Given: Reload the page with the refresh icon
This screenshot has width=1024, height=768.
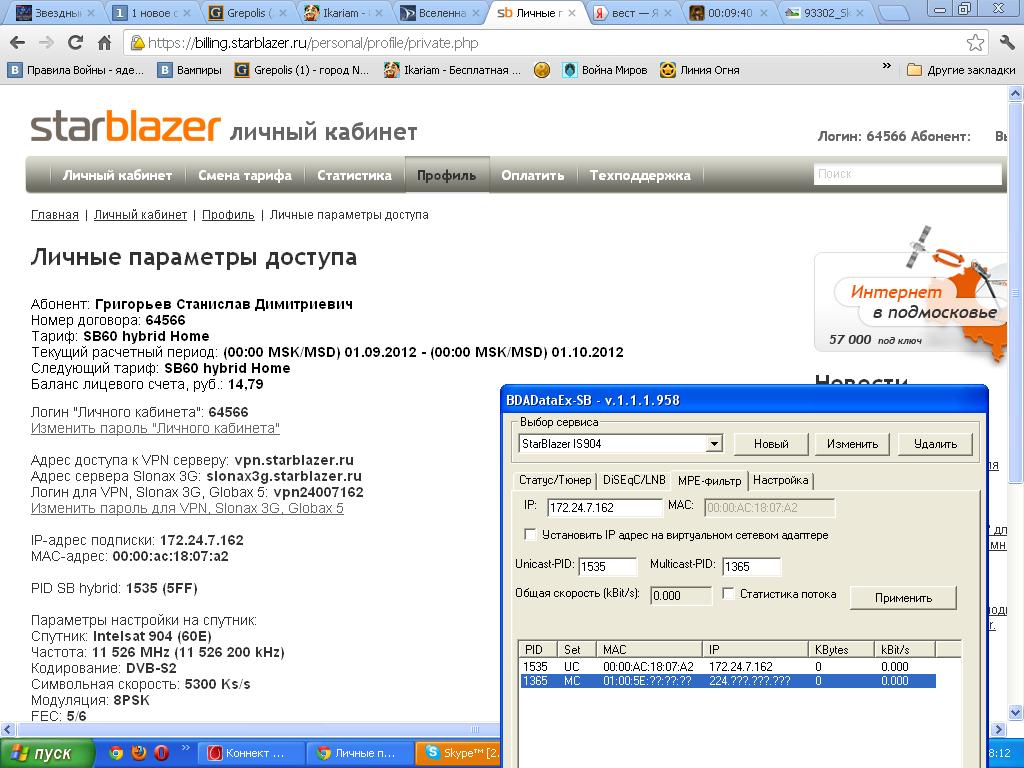Looking at the screenshot, I should click(x=75, y=43).
